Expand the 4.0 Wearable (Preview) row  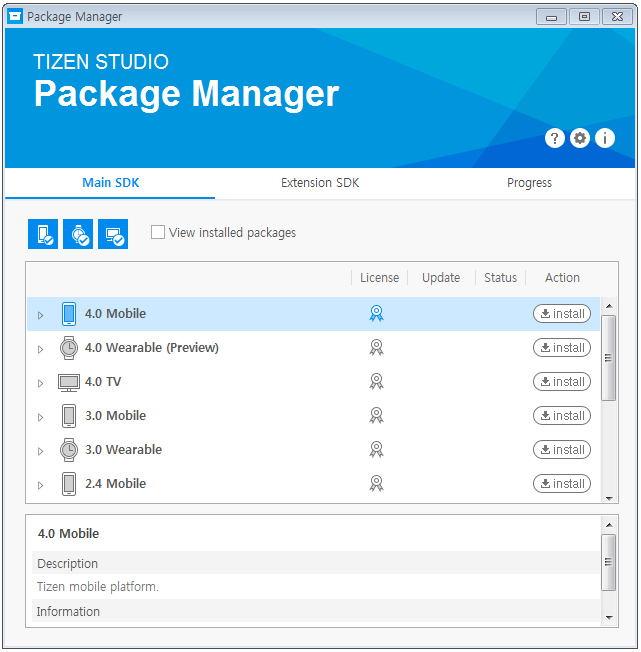click(40, 349)
